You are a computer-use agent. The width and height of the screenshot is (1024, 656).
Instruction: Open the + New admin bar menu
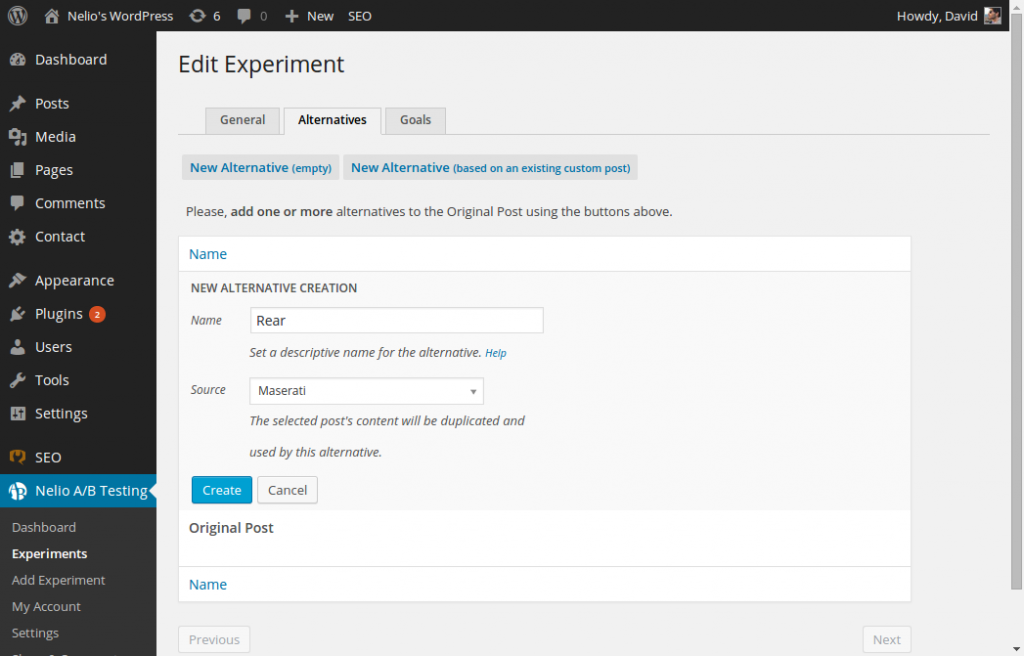[x=309, y=16]
